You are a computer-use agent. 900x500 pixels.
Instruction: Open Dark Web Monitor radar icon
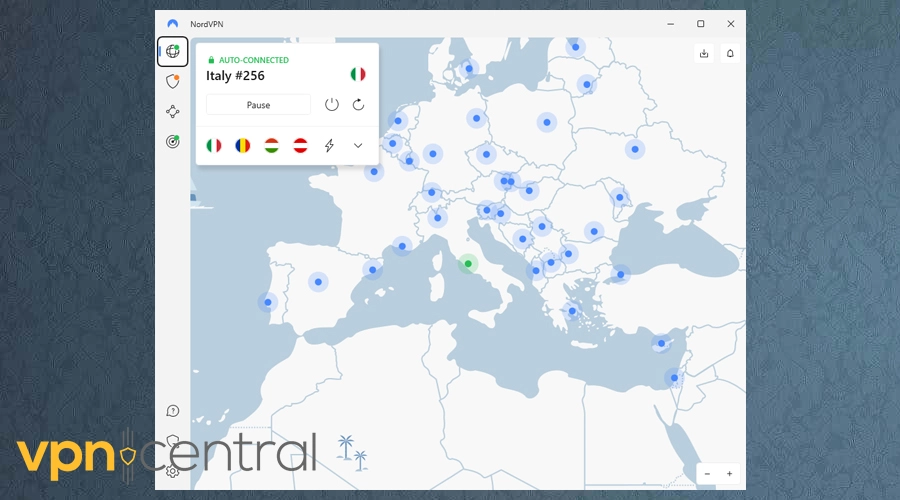click(x=173, y=141)
